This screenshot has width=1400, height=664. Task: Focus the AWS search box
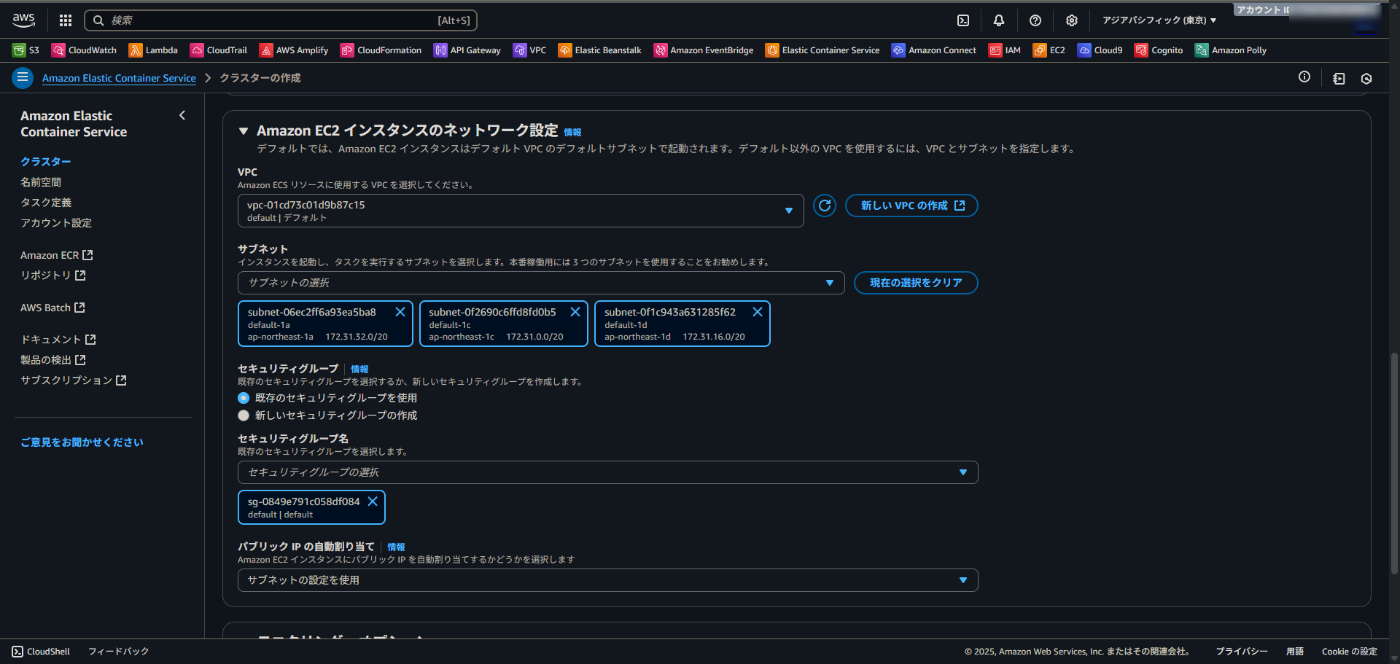[x=281, y=20]
